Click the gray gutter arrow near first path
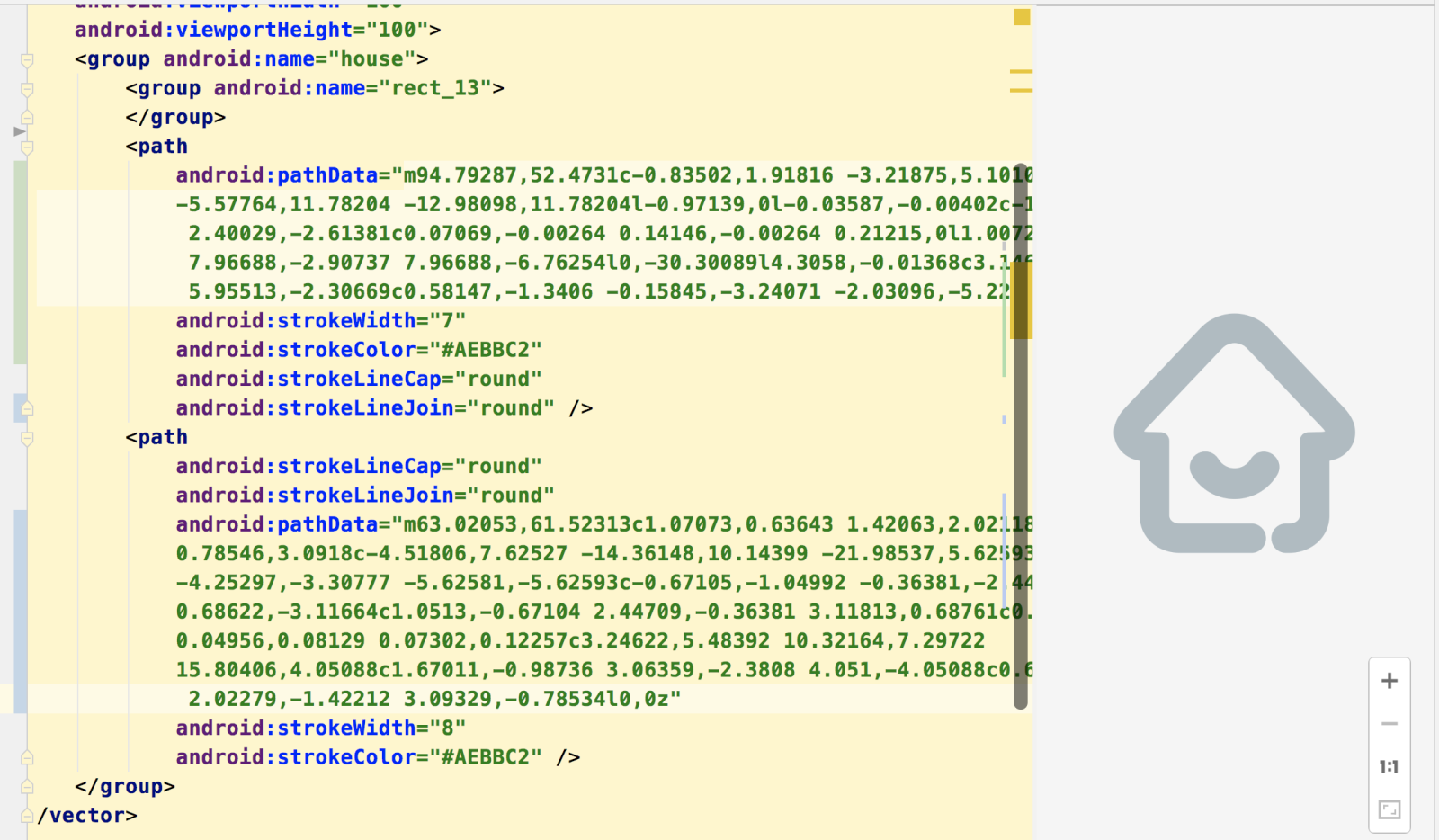The height and width of the screenshot is (840, 1439). (19, 131)
